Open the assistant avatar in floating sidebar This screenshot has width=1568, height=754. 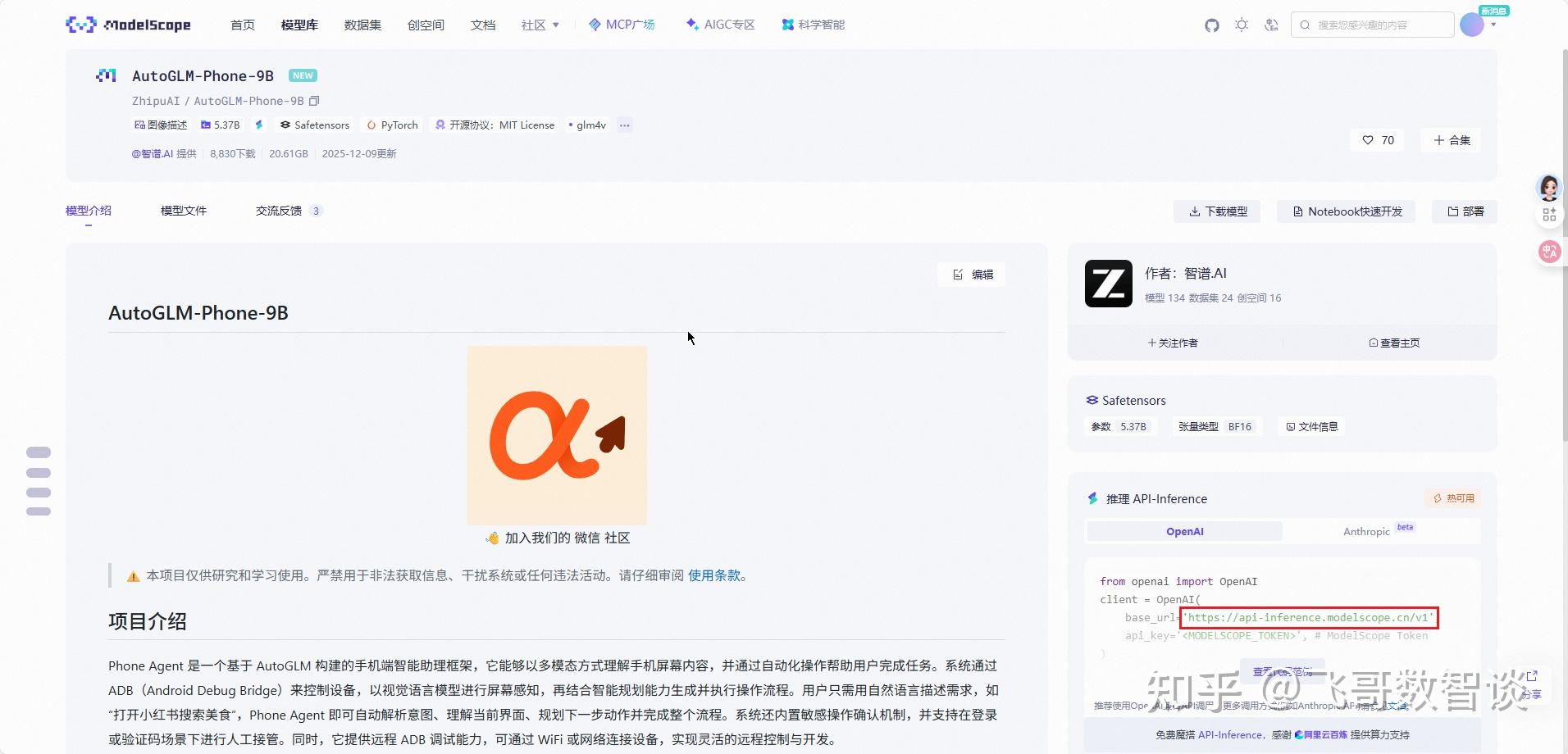pos(1548,188)
